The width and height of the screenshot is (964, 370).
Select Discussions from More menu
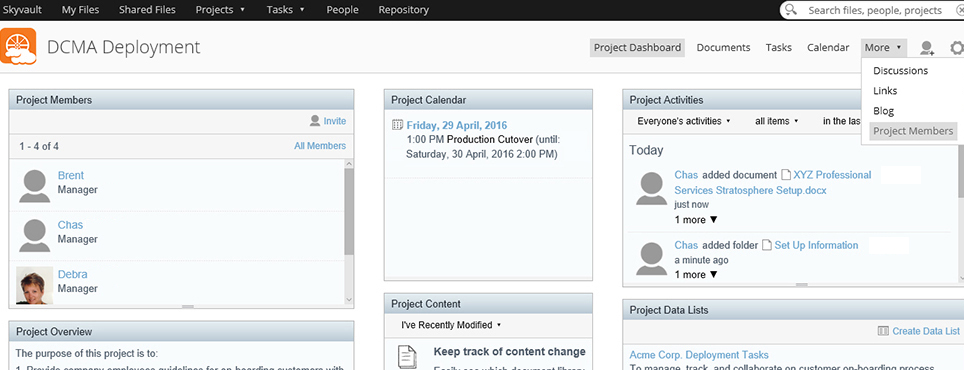click(900, 71)
